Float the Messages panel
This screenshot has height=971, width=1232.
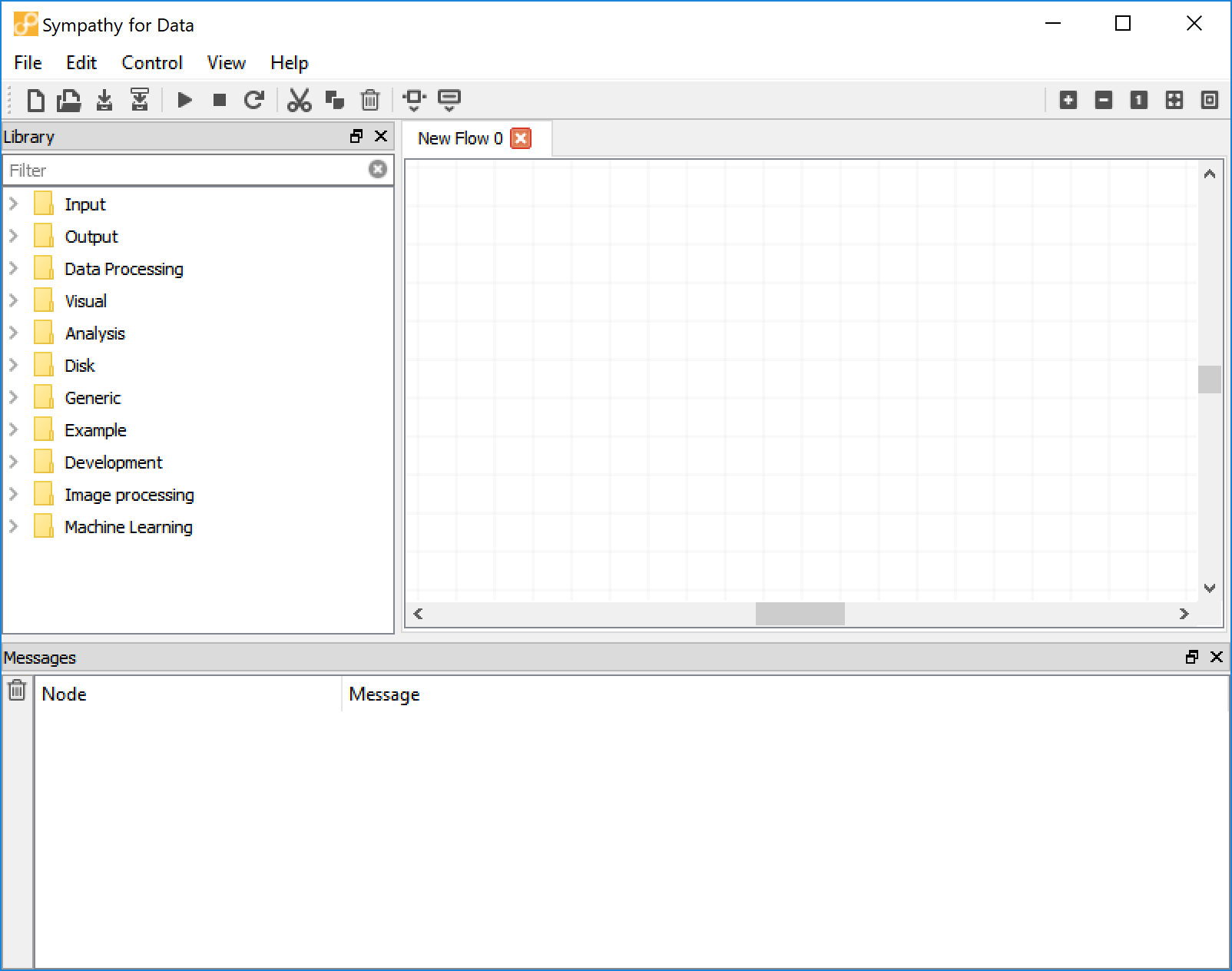click(1192, 657)
